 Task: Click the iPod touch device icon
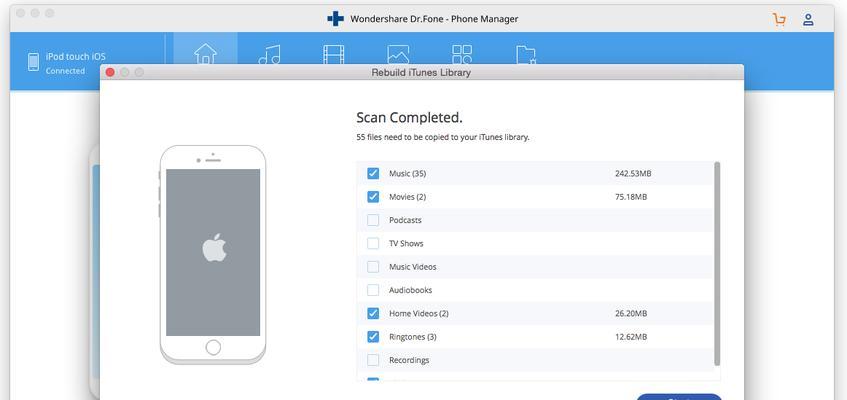33,62
